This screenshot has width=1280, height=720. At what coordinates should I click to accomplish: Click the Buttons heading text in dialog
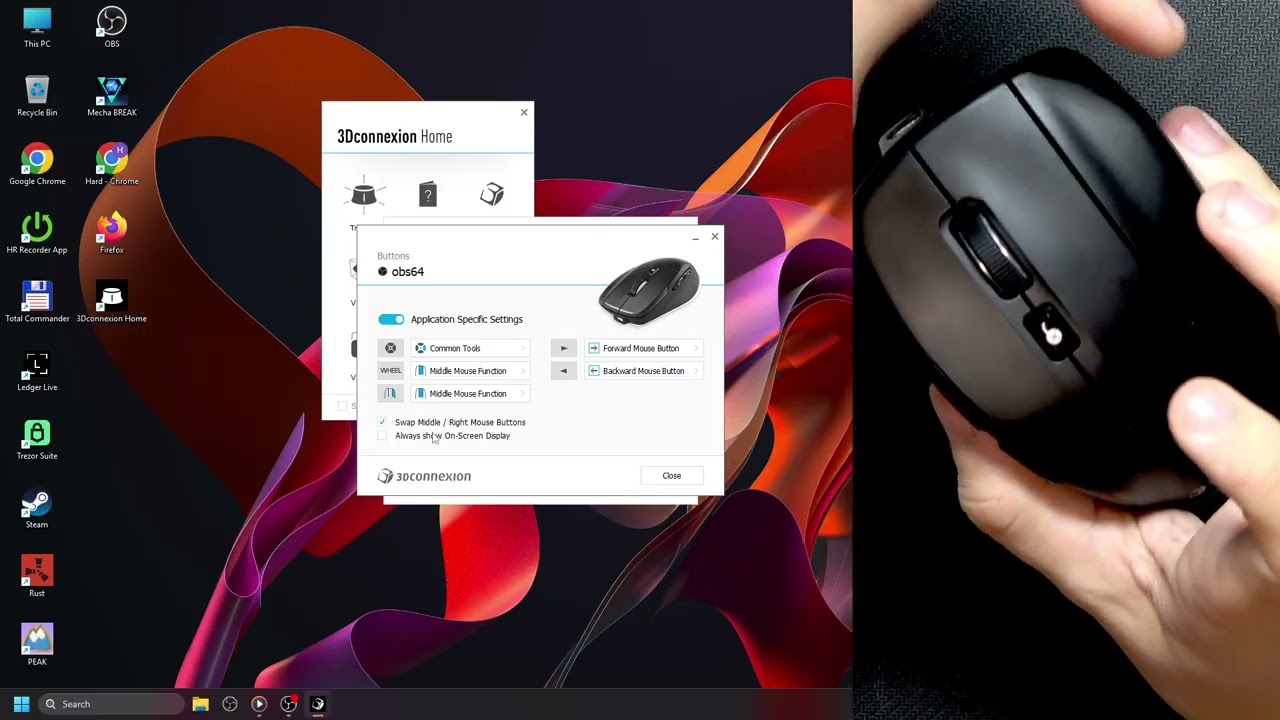(x=393, y=256)
